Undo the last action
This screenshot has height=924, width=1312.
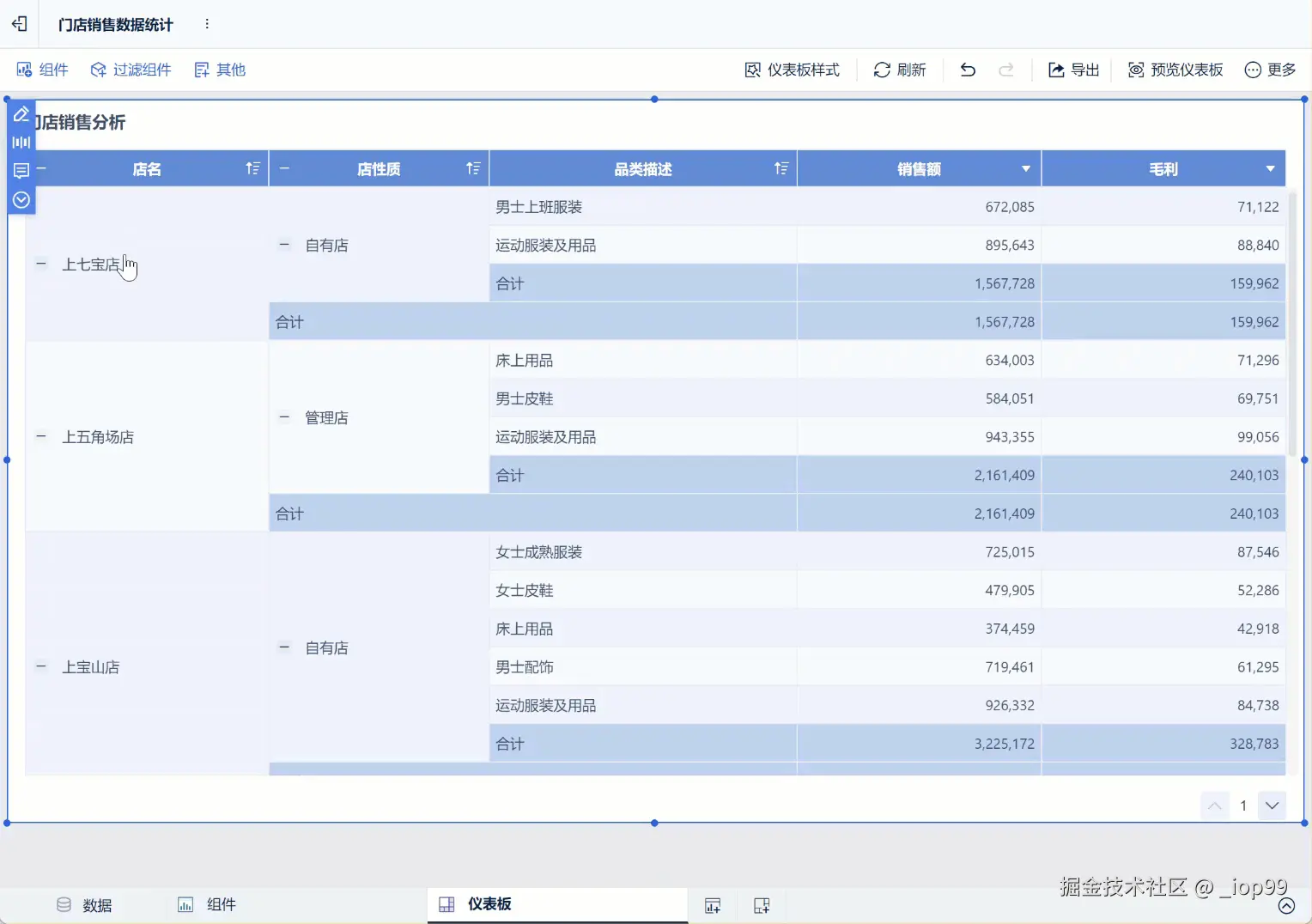(x=968, y=70)
